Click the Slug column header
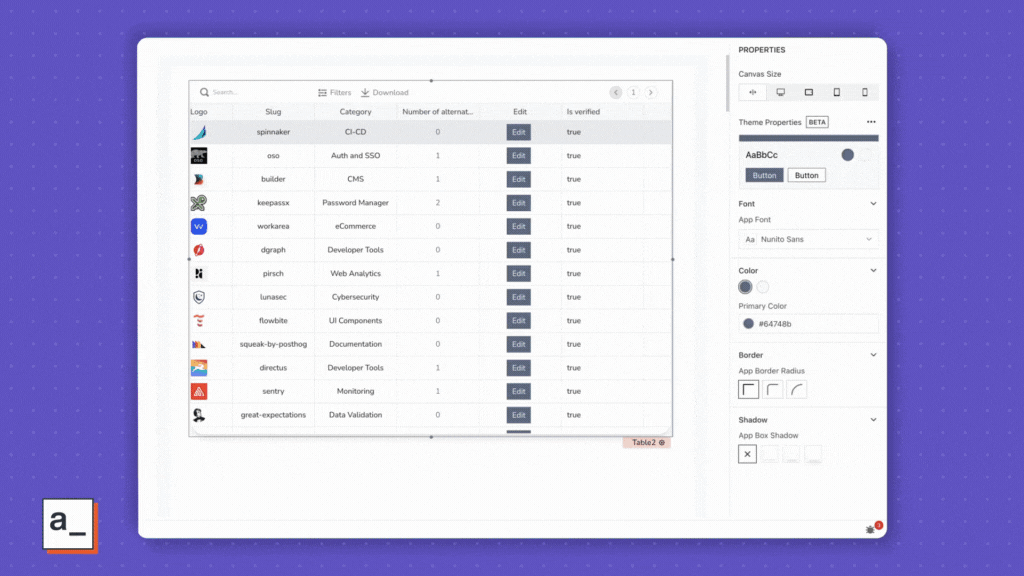Screen dimensions: 1024x576 point(273,112)
